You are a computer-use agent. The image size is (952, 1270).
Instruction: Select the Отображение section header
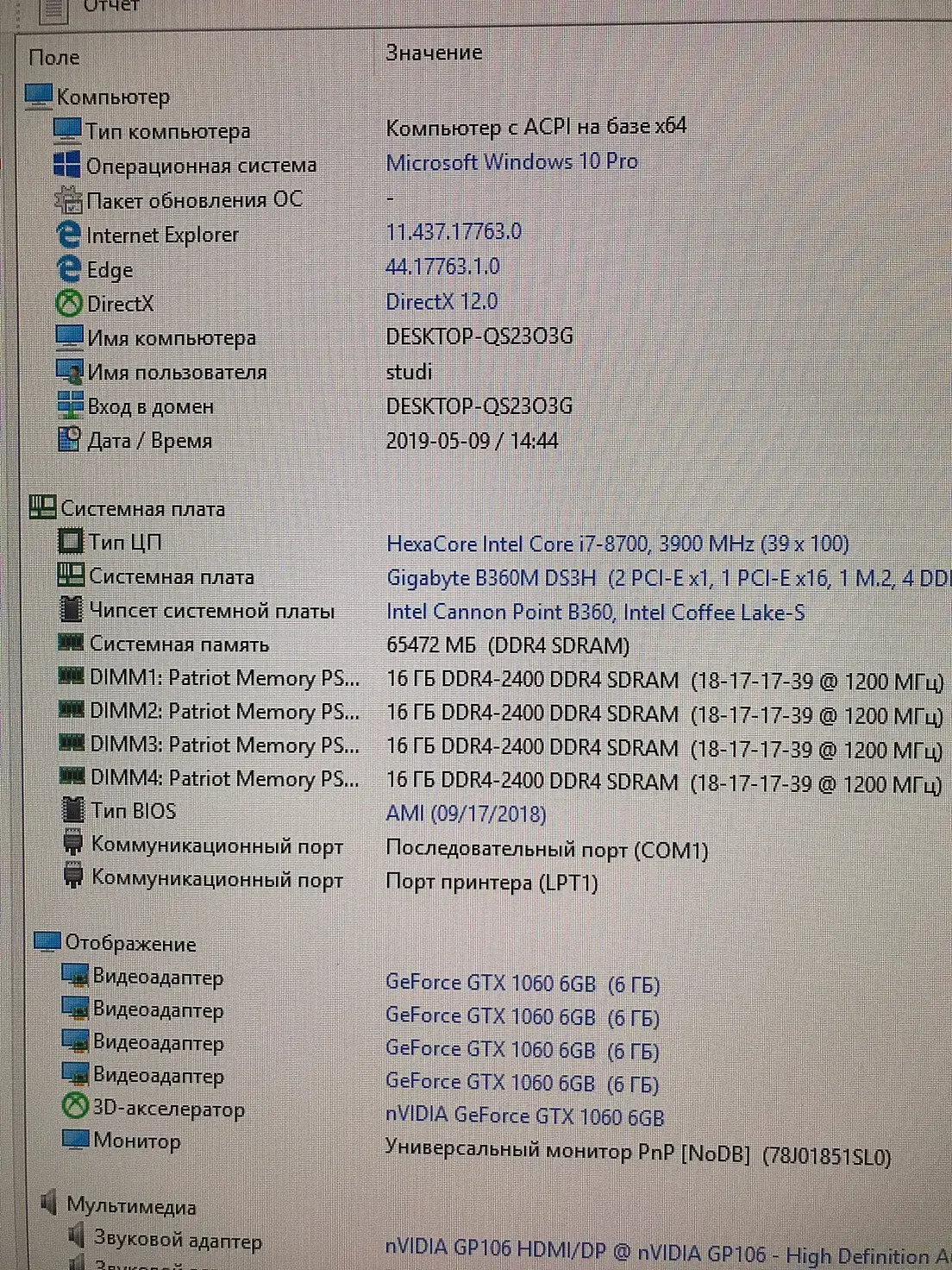tap(130, 944)
